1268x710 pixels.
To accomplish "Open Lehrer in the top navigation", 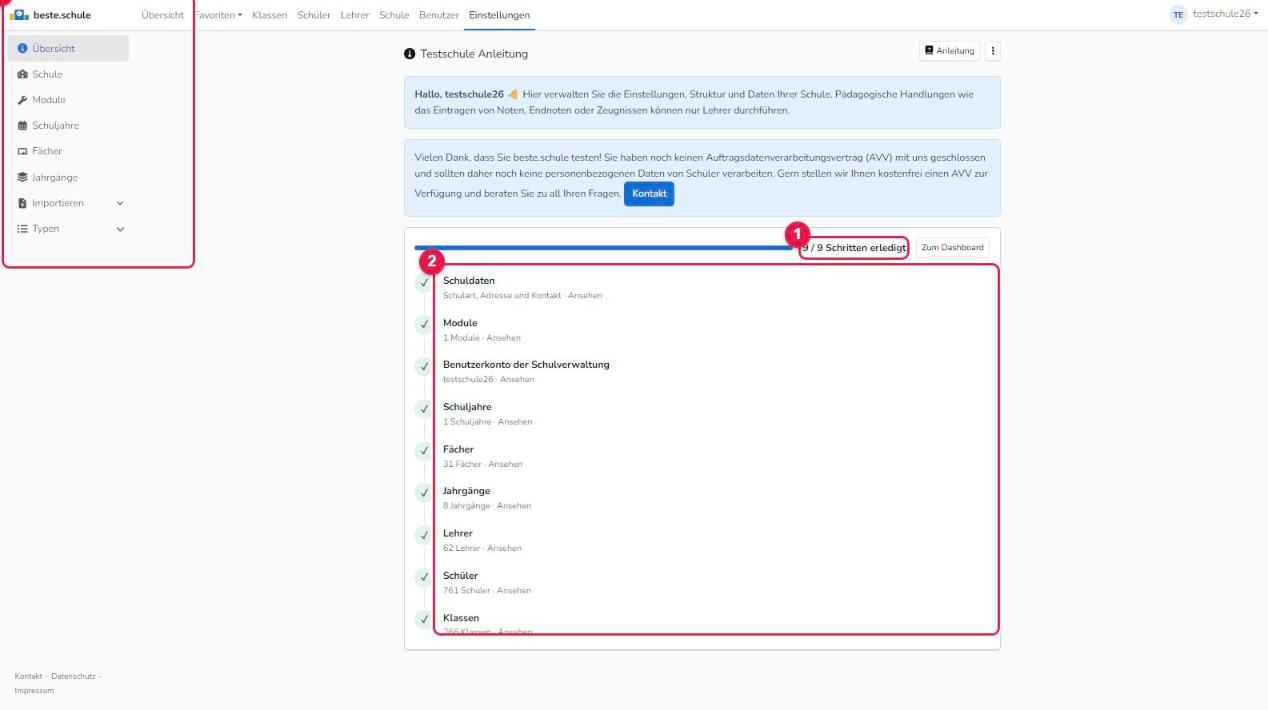I will 355,15.
